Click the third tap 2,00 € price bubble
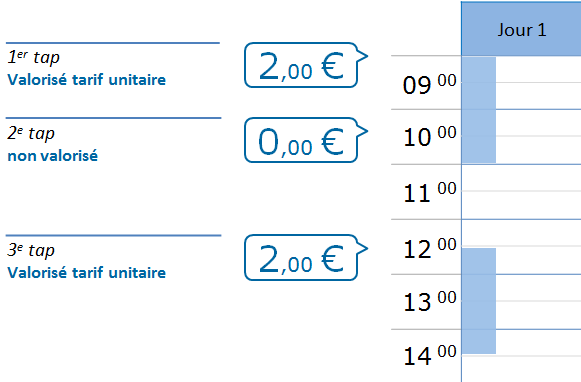The image size is (581, 382). click(306, 258)
